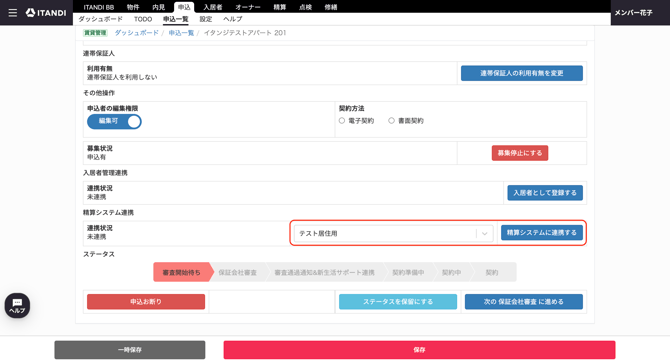The height and width of the screenshot is (362, 670).
Task: Open 設定 sub-navigation tab
Action: tap(206, 19)
